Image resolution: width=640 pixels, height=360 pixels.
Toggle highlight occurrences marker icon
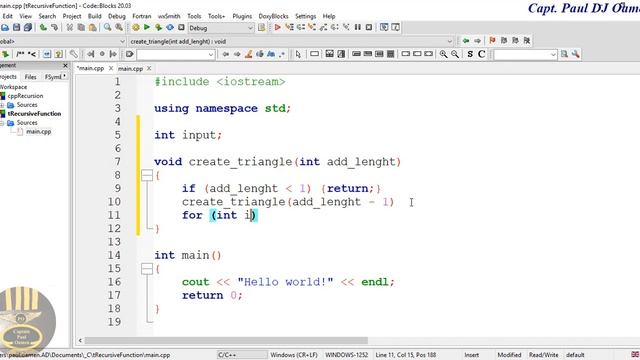(x=248, y=54)
